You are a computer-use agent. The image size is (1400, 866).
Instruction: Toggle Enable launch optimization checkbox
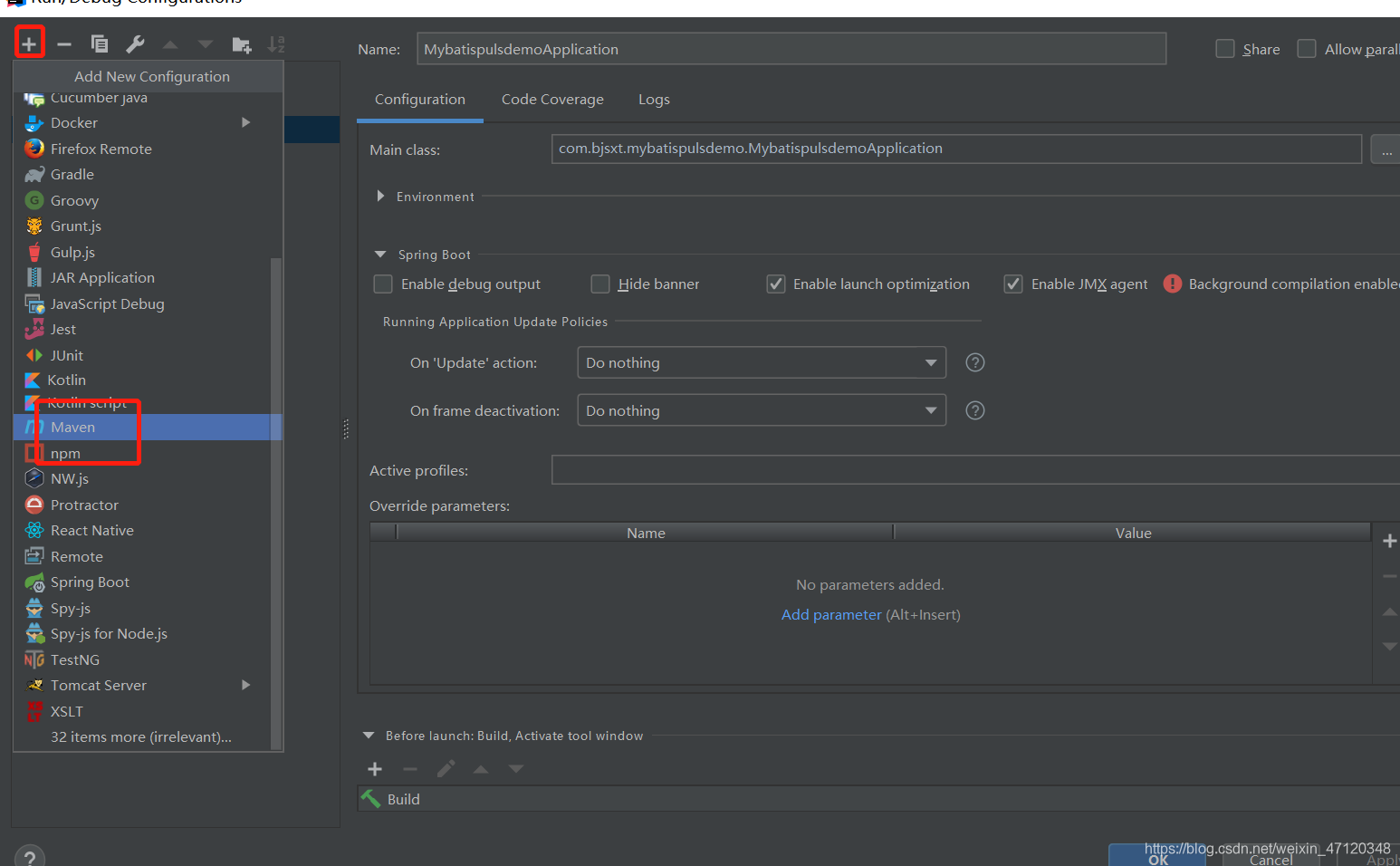[776, 284]
